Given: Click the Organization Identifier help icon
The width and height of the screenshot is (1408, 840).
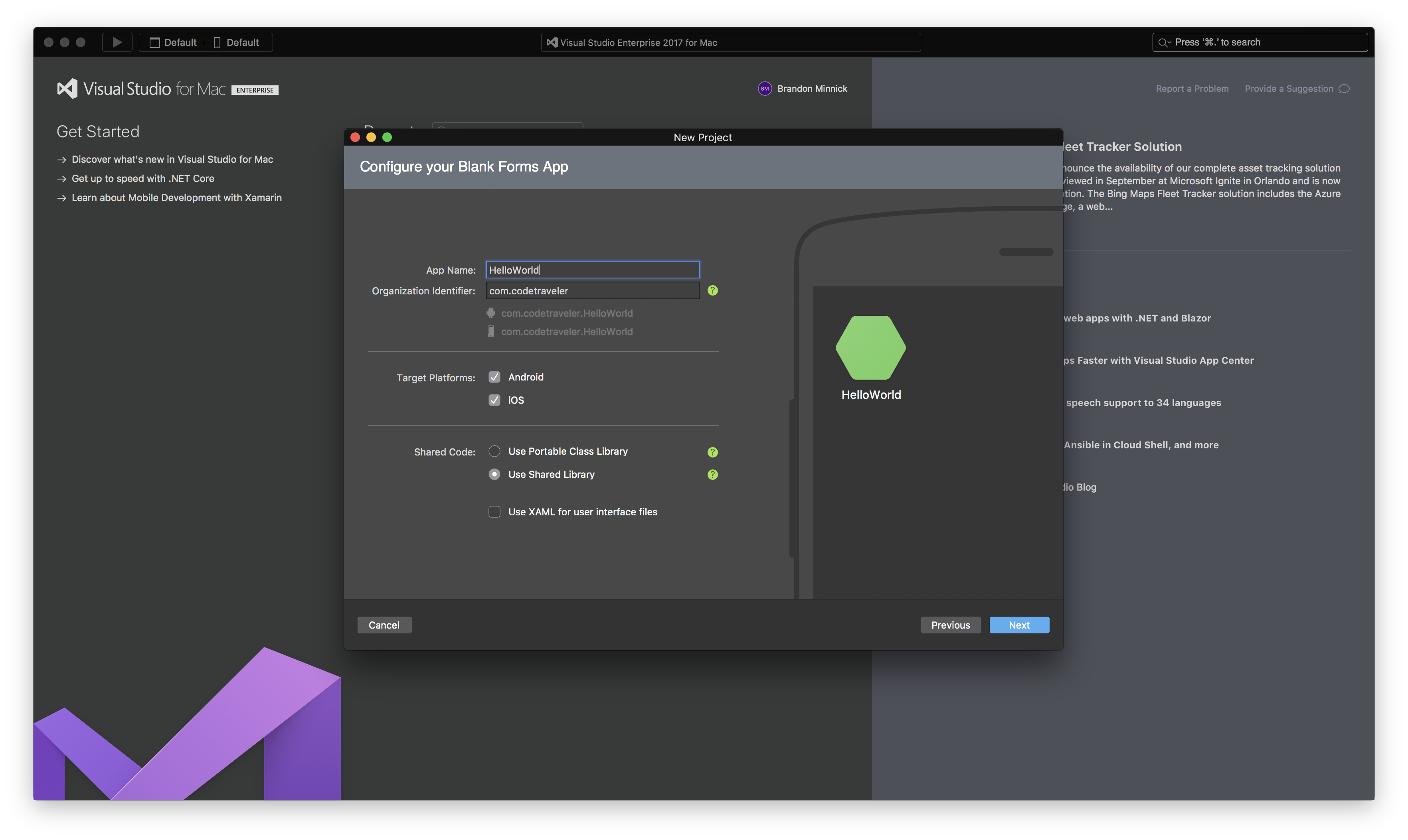Looking at the screenshot, I should pos(712,290).
